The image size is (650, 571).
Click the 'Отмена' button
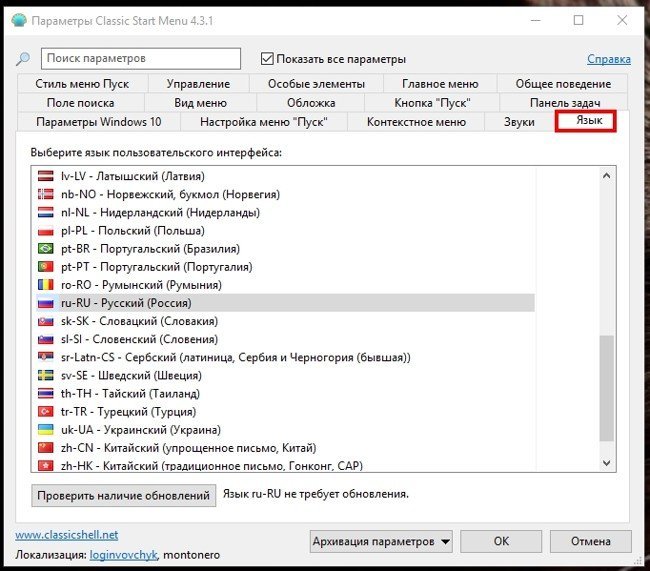click(591, 542)
